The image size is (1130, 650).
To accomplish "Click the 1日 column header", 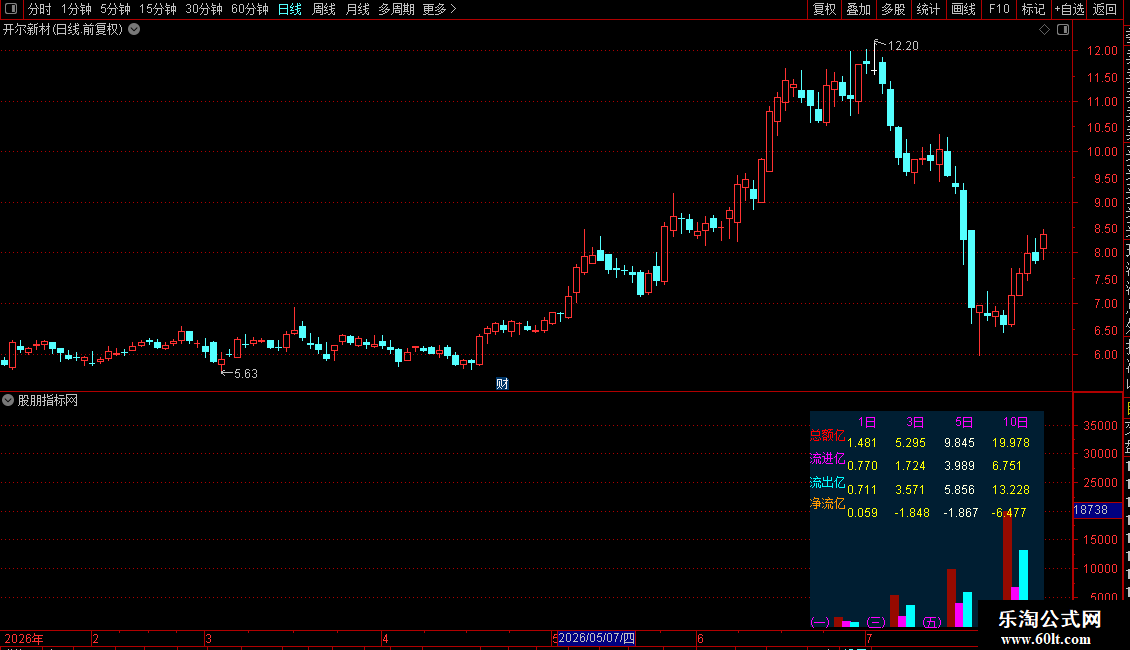I will click(x=867, y=422).
